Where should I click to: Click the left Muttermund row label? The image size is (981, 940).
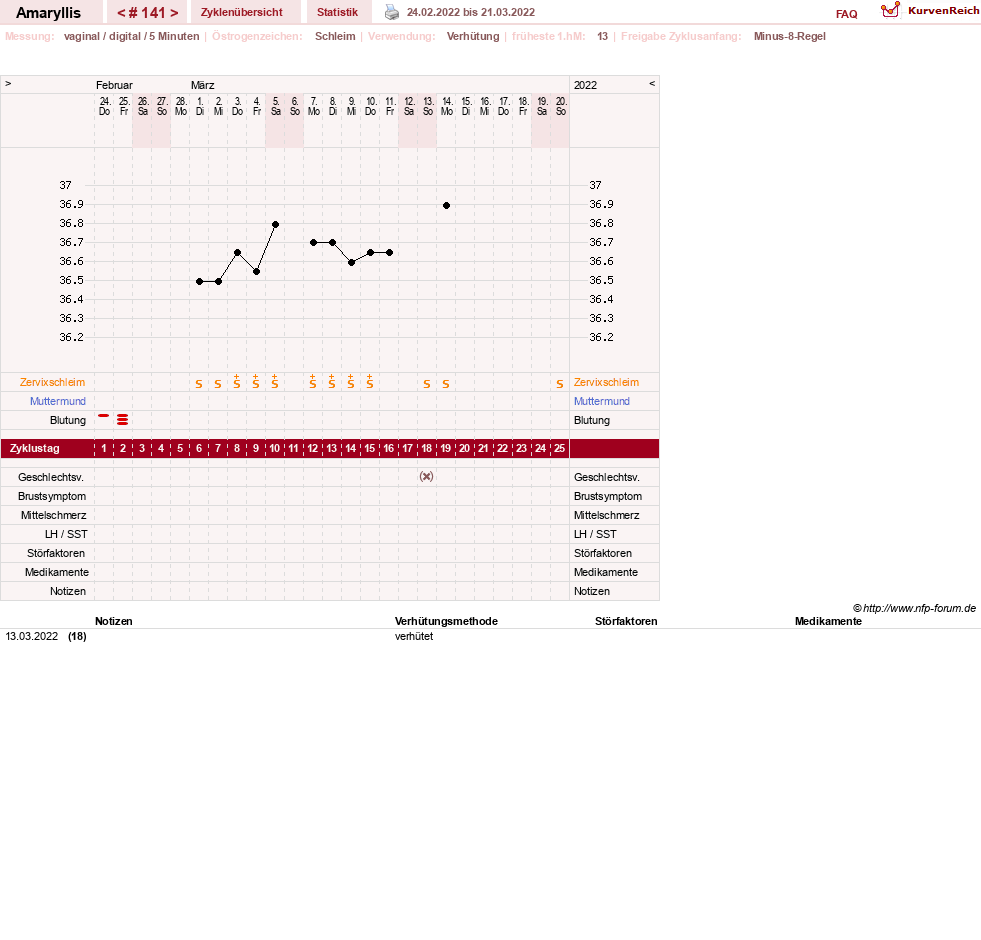coord(58,401)
